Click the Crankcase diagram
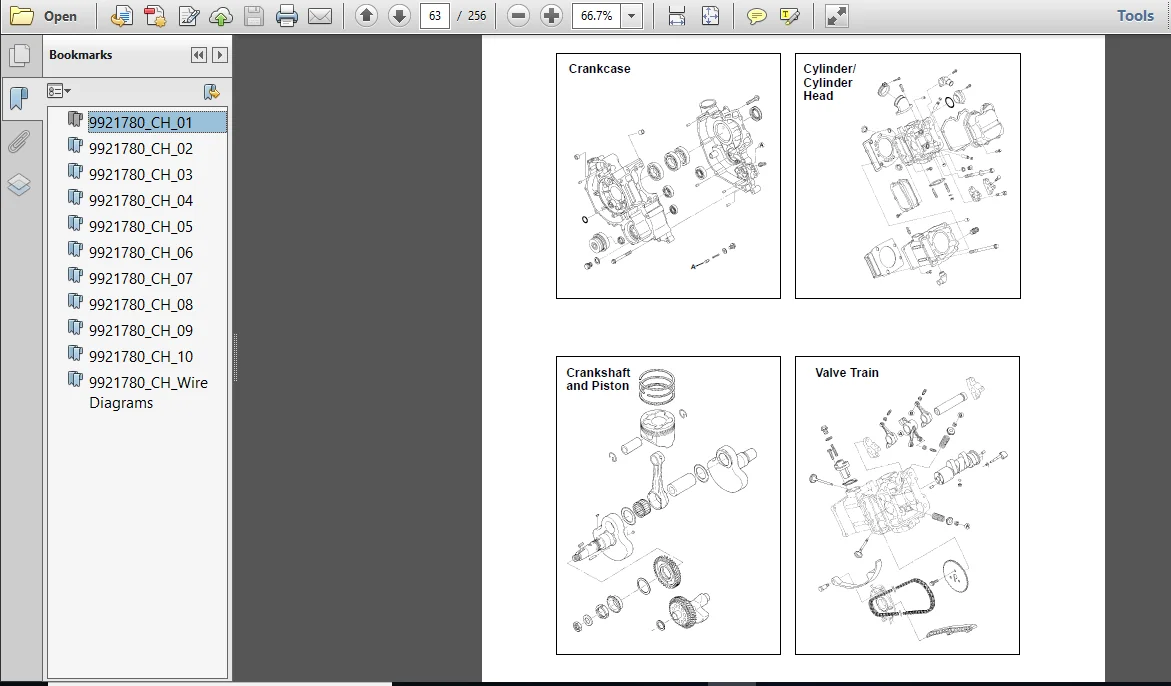The height and width of the screenshot is (686, 1171). pyautogui.click(x=668, y=176)
